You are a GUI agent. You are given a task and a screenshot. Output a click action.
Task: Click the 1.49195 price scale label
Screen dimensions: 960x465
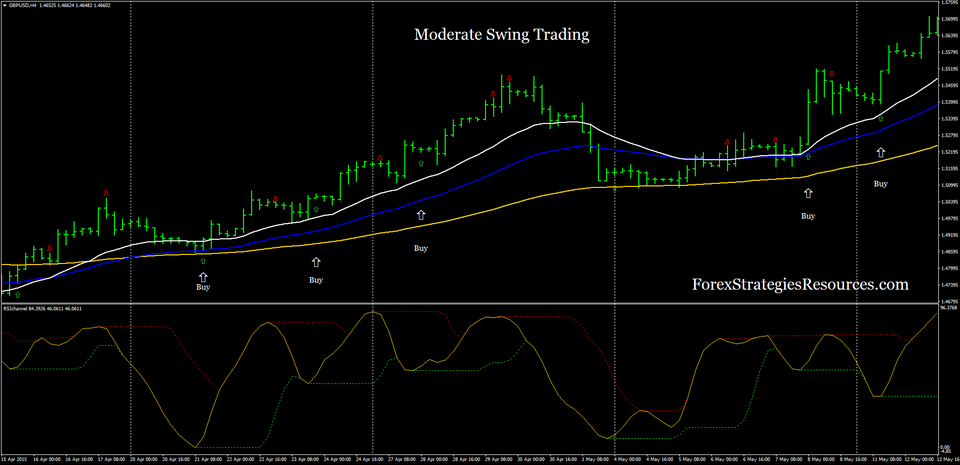tap(948, 235)
